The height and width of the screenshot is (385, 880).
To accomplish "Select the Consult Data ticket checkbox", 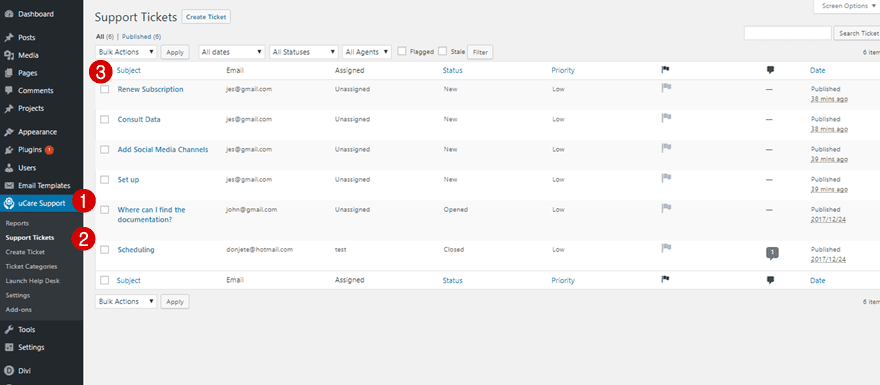I will point(104,120).
